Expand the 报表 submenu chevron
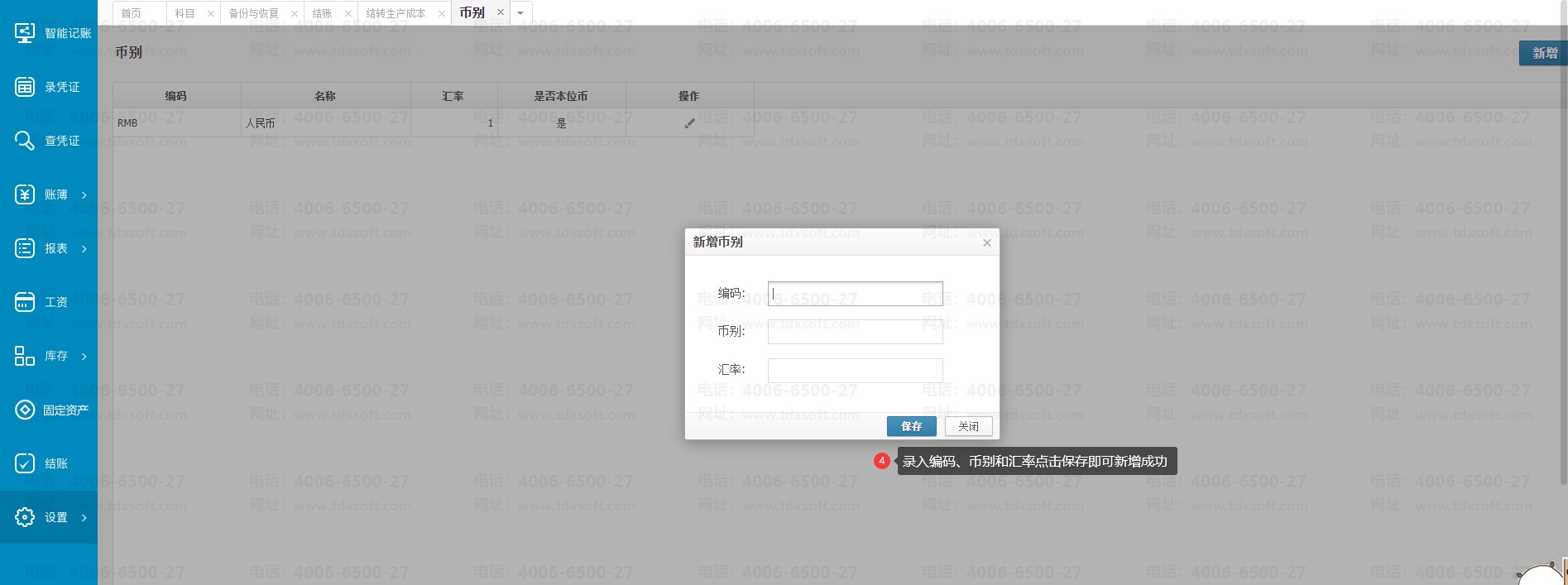The width and height of the screenshot is (1568, 585). click(x=84, y=248)
